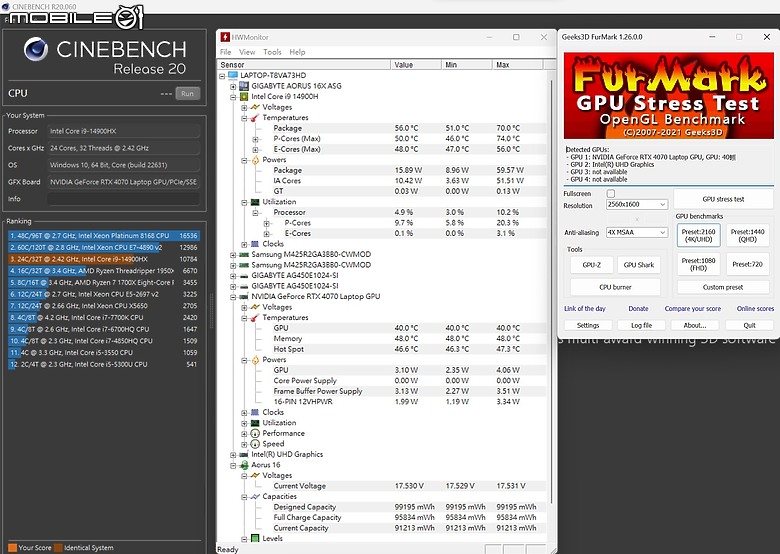Open the FurMark Log file
This screenshot has width=780, height=554.
pos(641,325)
